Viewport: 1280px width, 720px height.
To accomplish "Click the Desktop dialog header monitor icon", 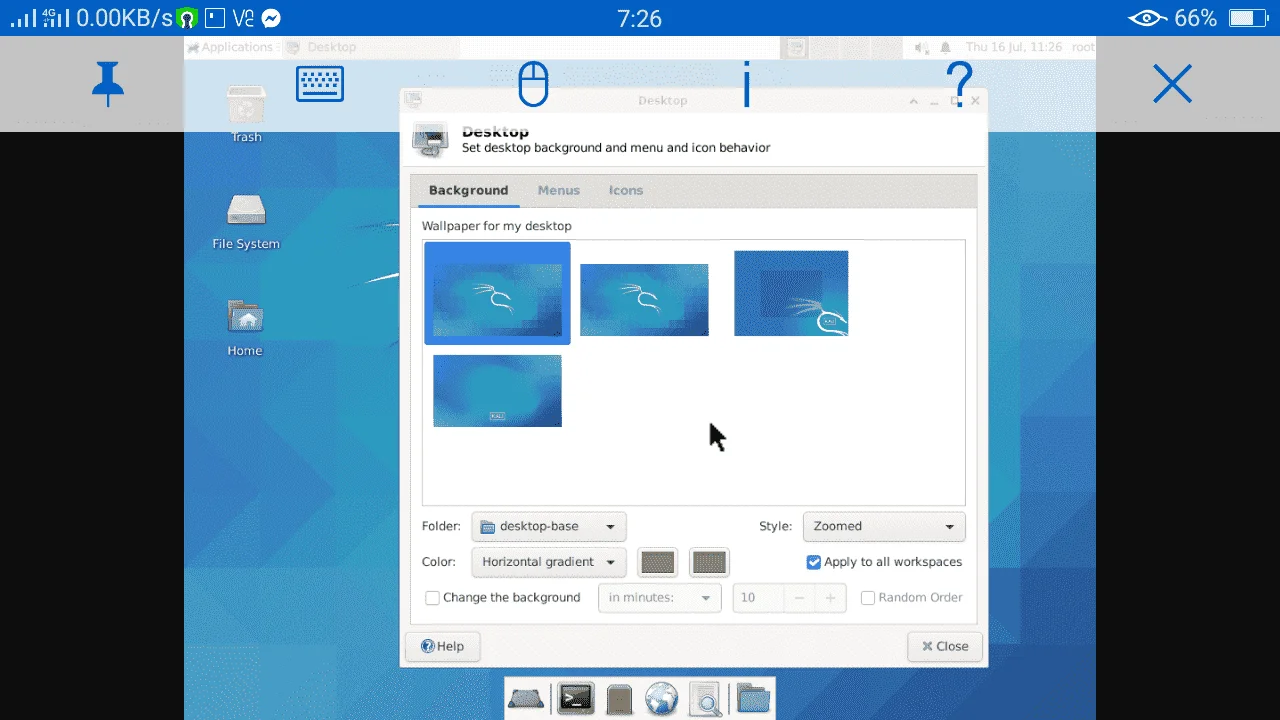I will (x=430, y=140).
